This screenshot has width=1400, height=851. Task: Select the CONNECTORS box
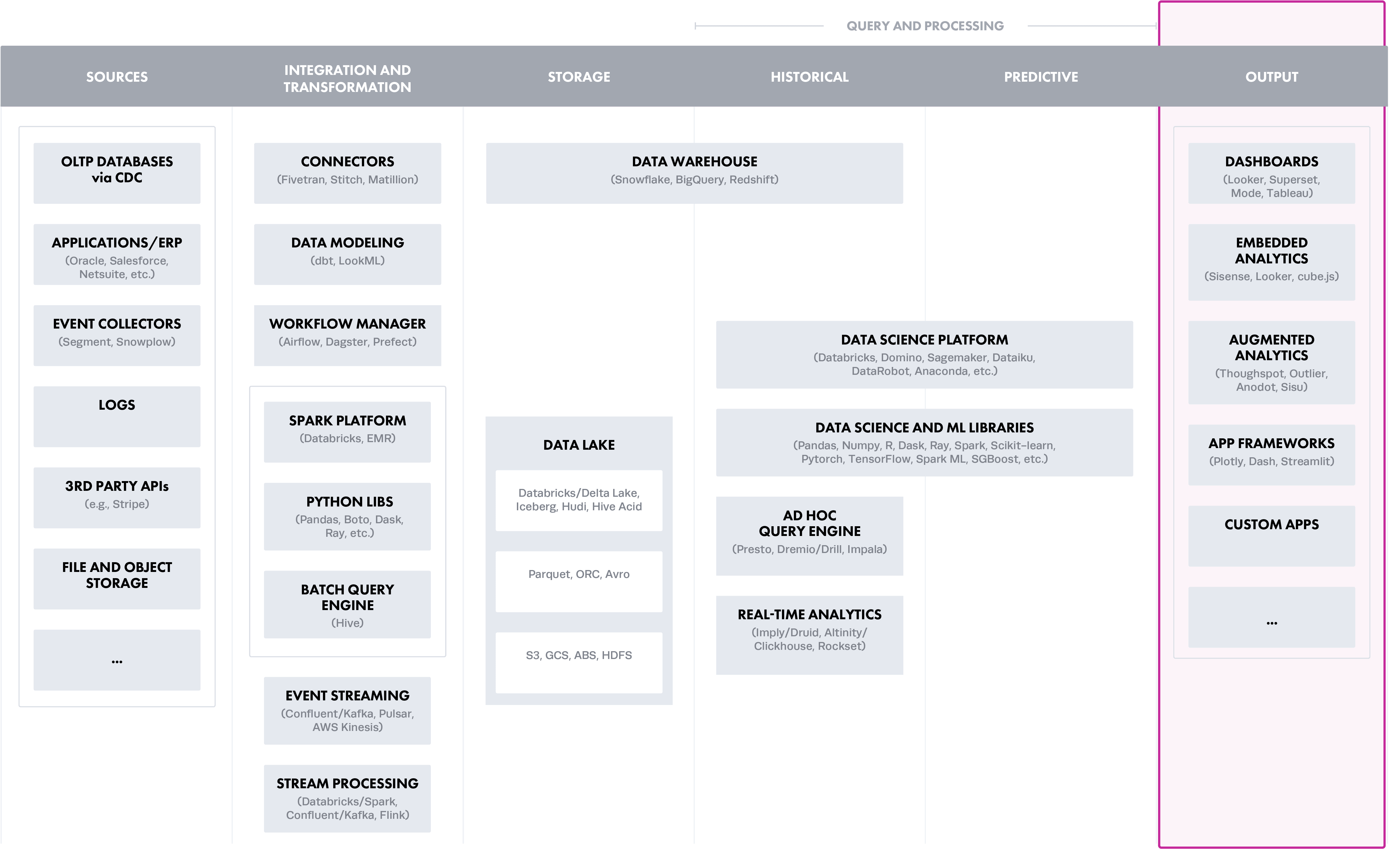tap(348, 174)
